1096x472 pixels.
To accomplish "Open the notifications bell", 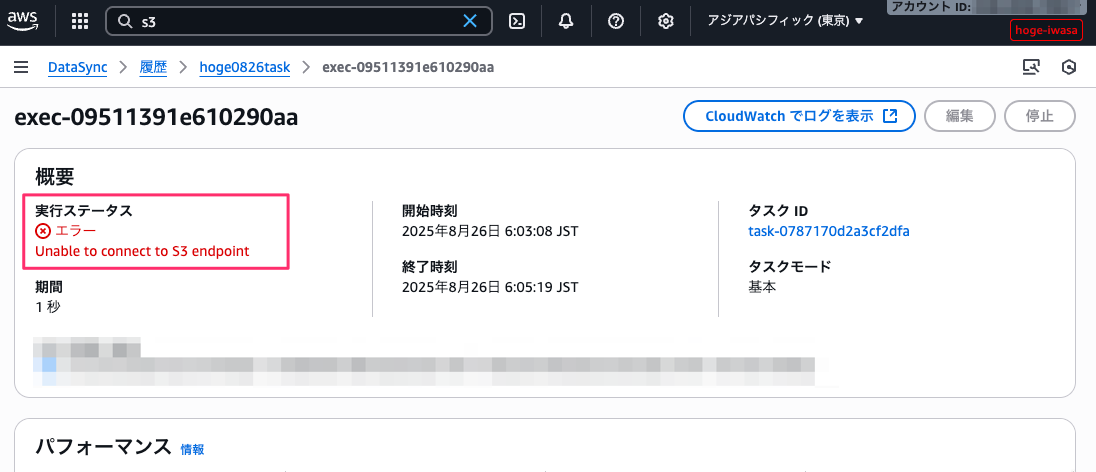I will point(566,21).
